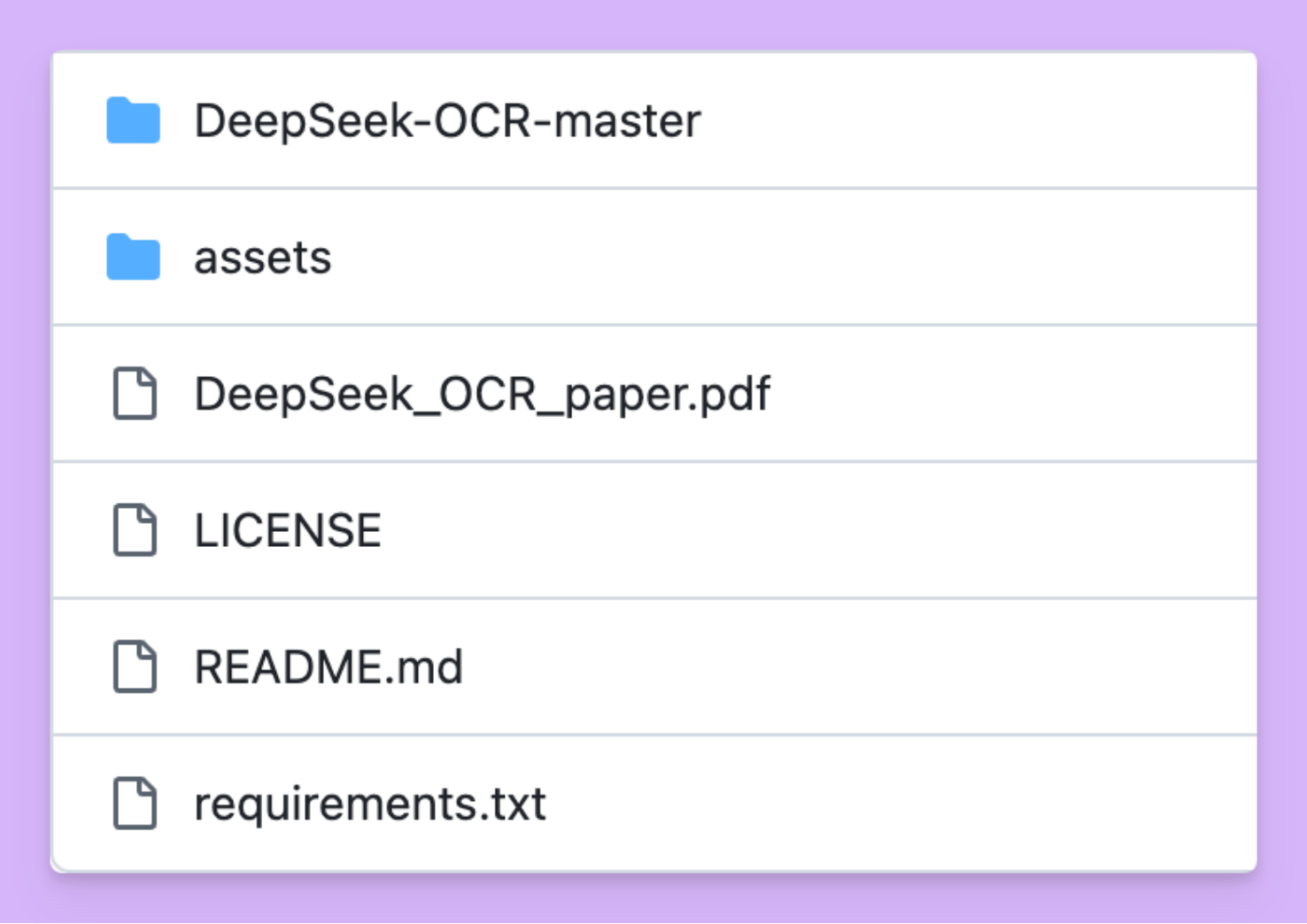Click the assets folder icon
This screenshot has height=924, width=1307.
coord(133,258)
